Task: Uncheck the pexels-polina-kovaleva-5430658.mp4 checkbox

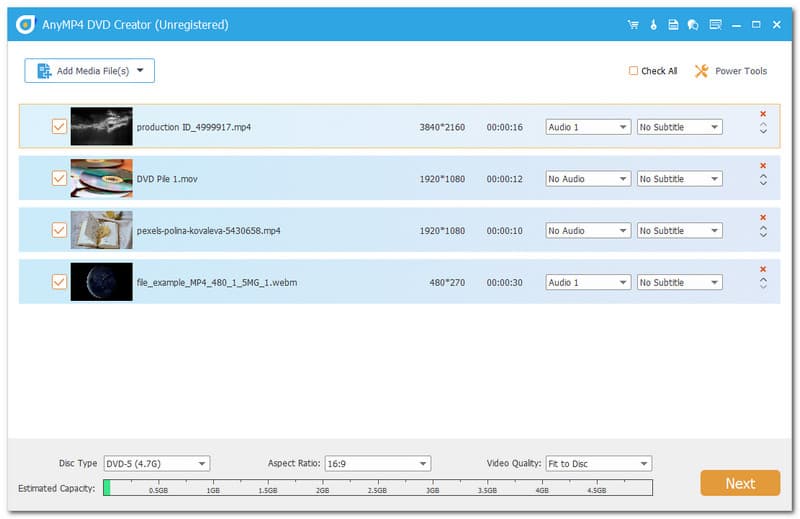Action: point(59,230)
